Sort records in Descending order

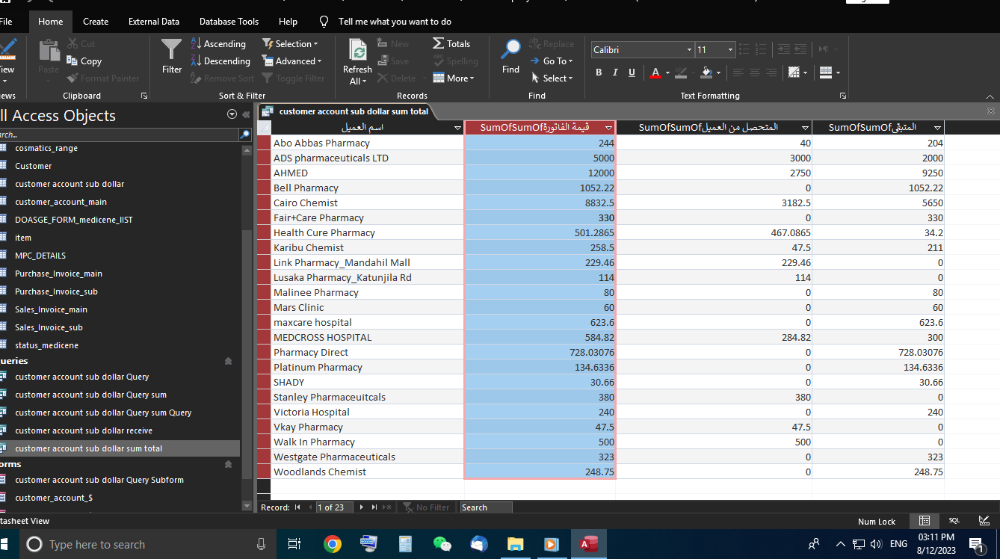220,61
